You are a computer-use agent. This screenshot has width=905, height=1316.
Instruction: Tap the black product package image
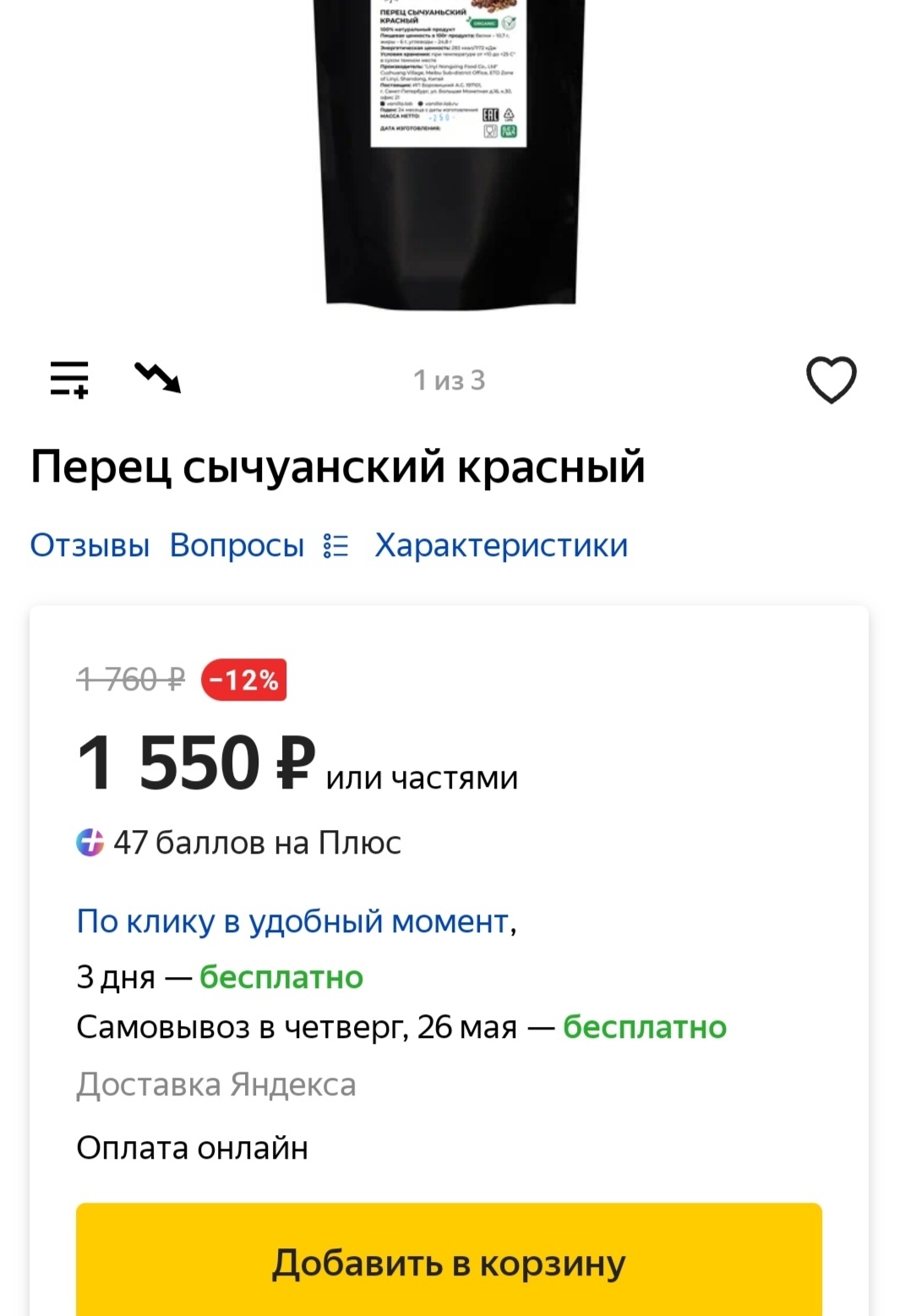(x=450, y=152)
